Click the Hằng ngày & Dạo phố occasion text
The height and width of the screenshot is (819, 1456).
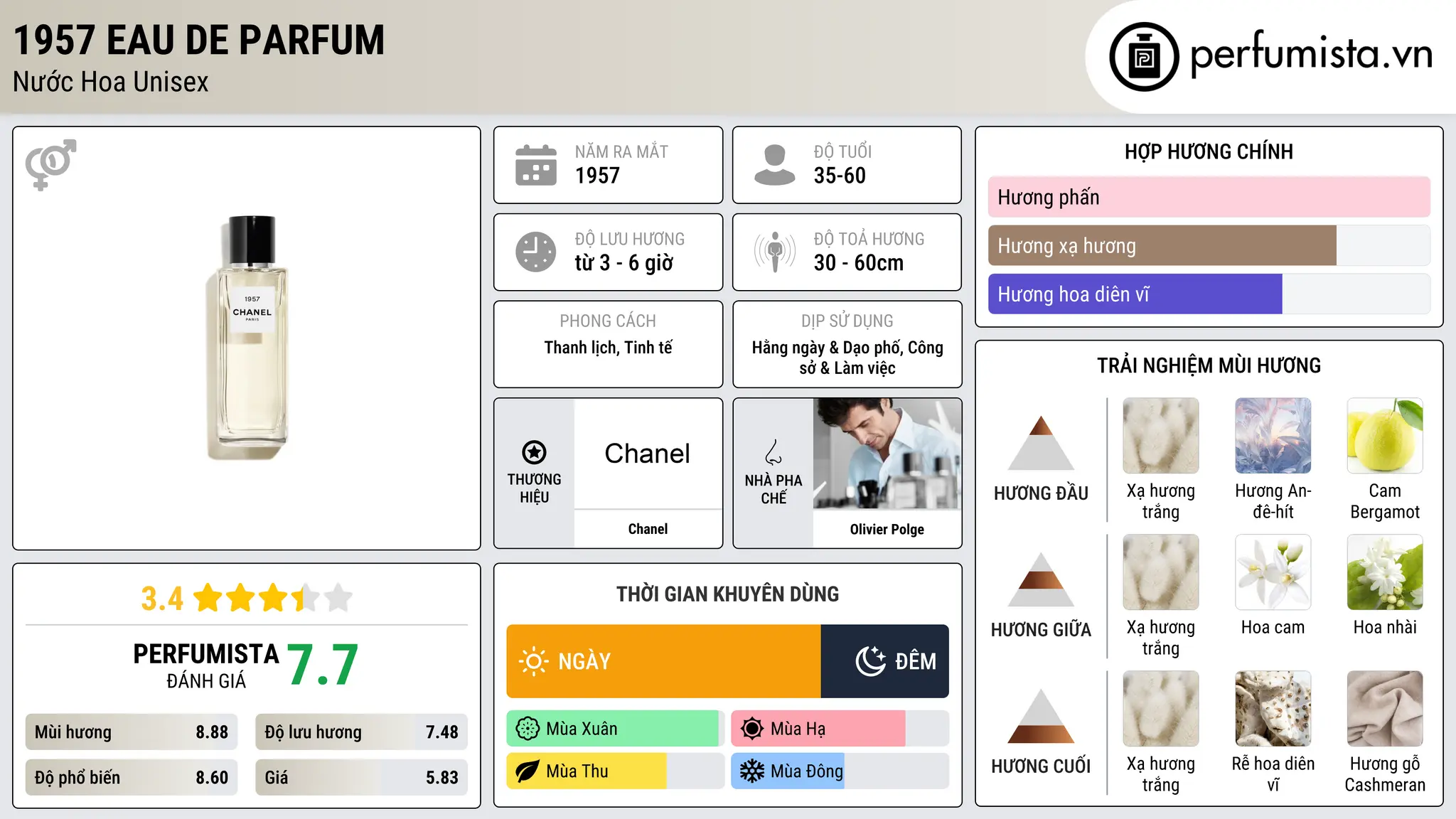847,358
